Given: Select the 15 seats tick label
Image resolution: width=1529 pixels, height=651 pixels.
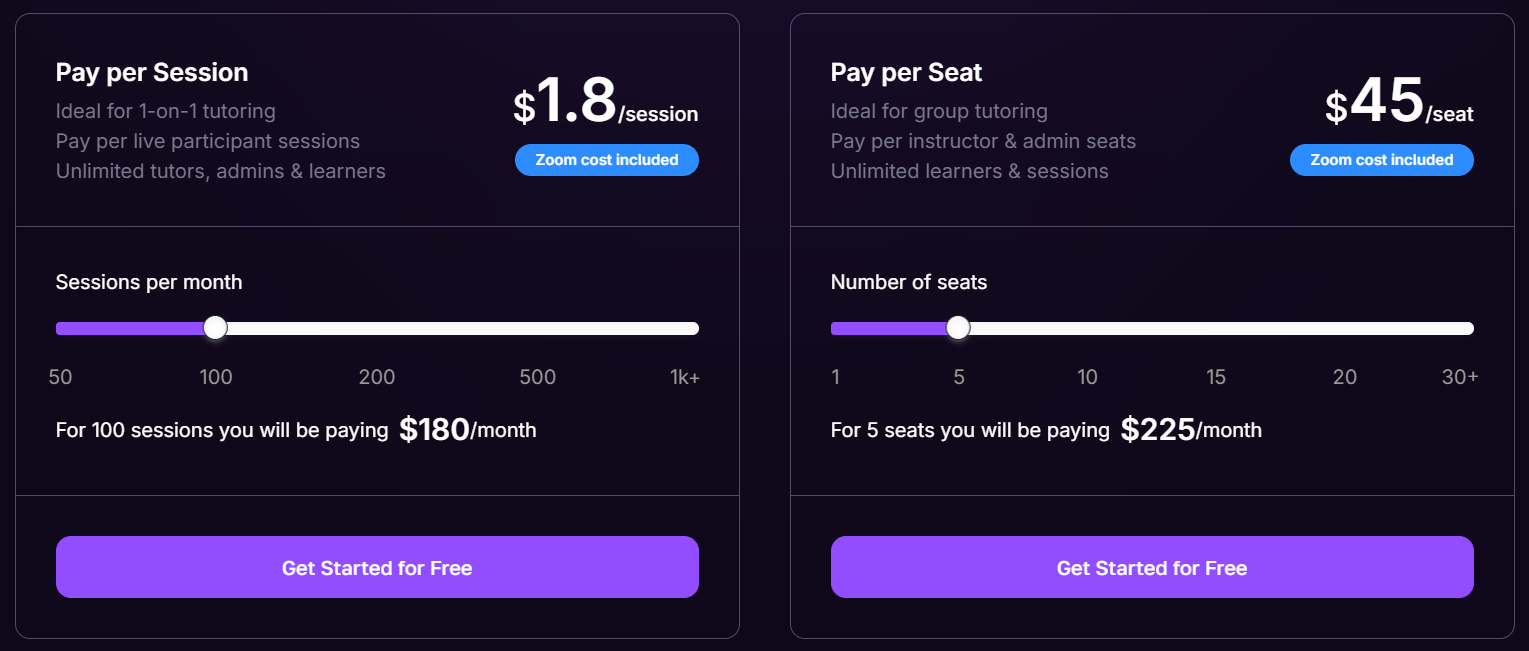Looking at the screenshot, I should tap(1215, 377).
